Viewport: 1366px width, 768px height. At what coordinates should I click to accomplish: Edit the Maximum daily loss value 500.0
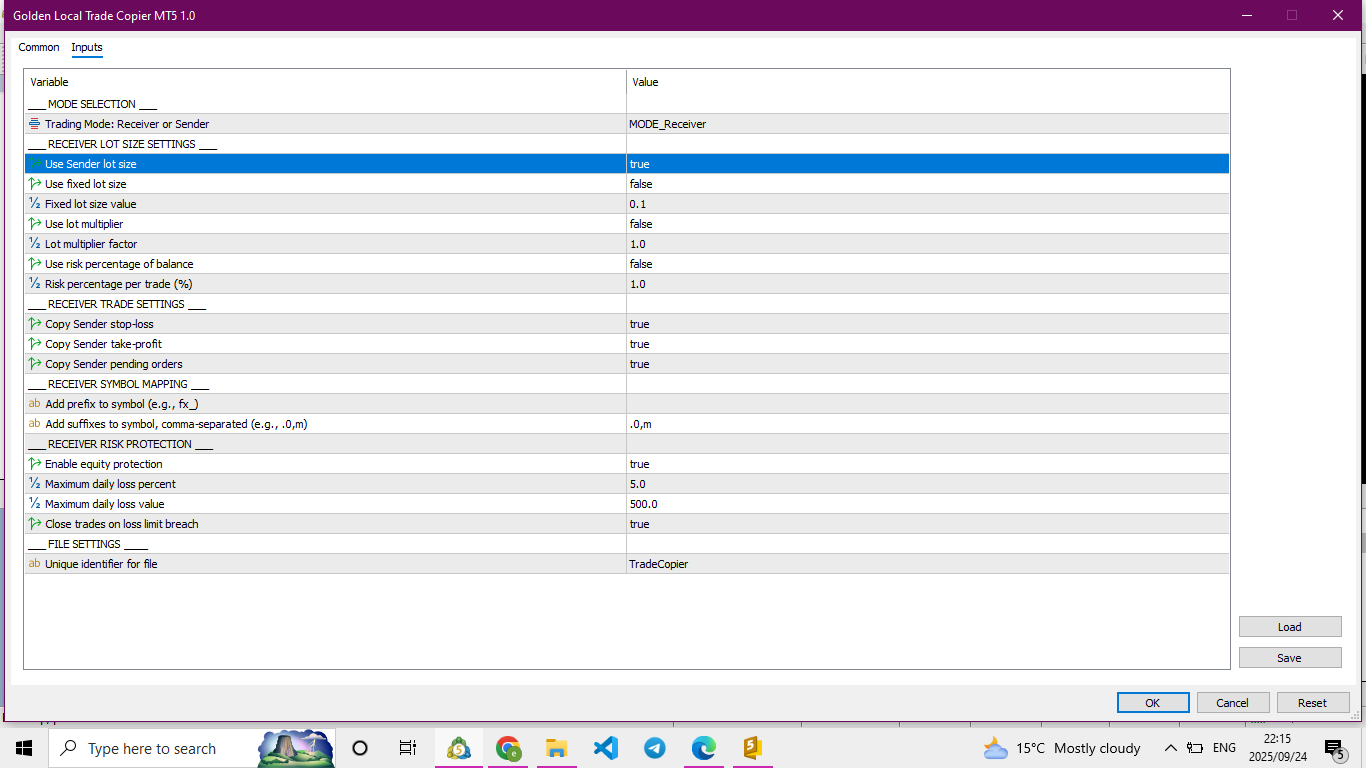[x=928, y=504]
